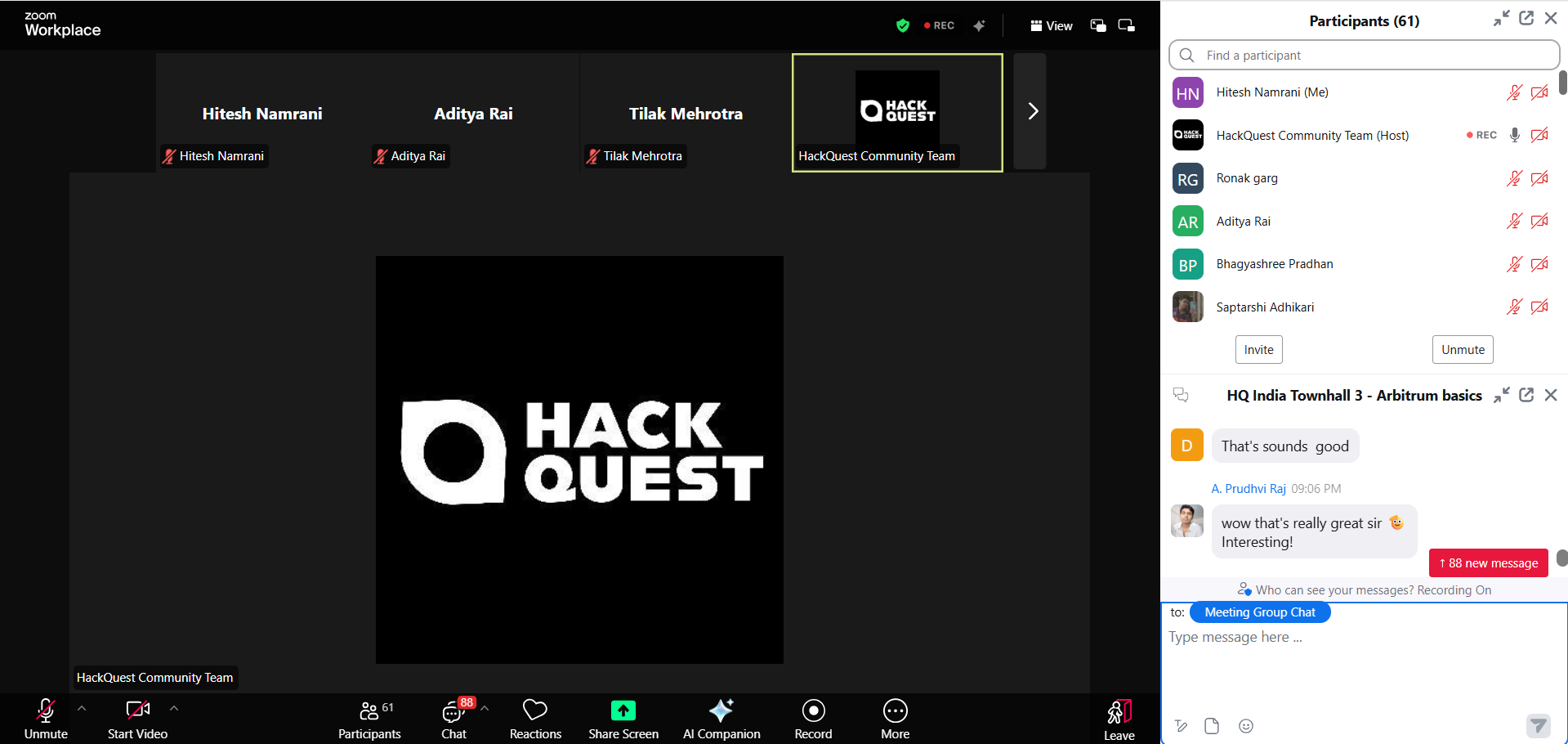Collapse the Participants panel with minimize arrows
1568x744 pixels.
coord(1502,19)
